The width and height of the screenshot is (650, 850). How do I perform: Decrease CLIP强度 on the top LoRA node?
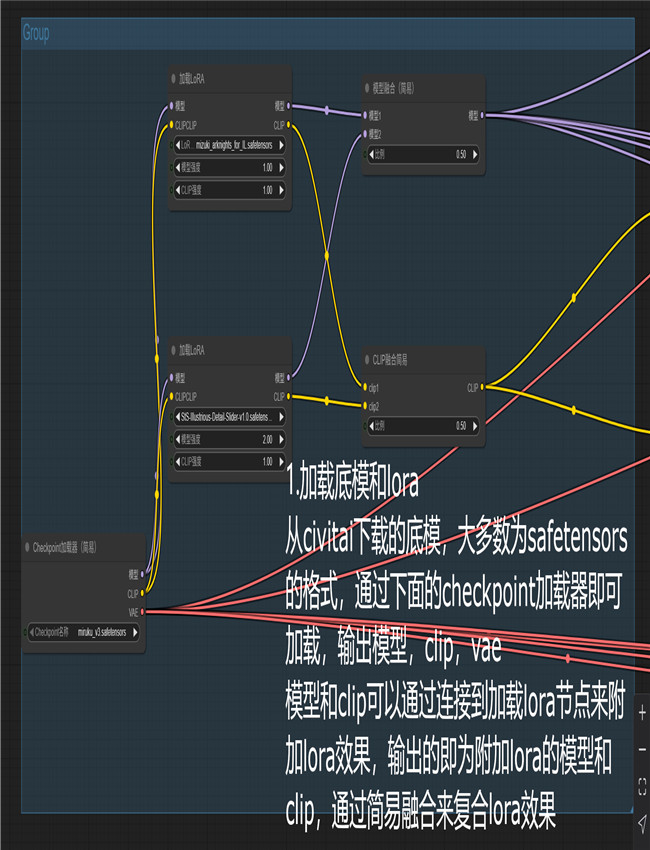(x=179, y=189)
